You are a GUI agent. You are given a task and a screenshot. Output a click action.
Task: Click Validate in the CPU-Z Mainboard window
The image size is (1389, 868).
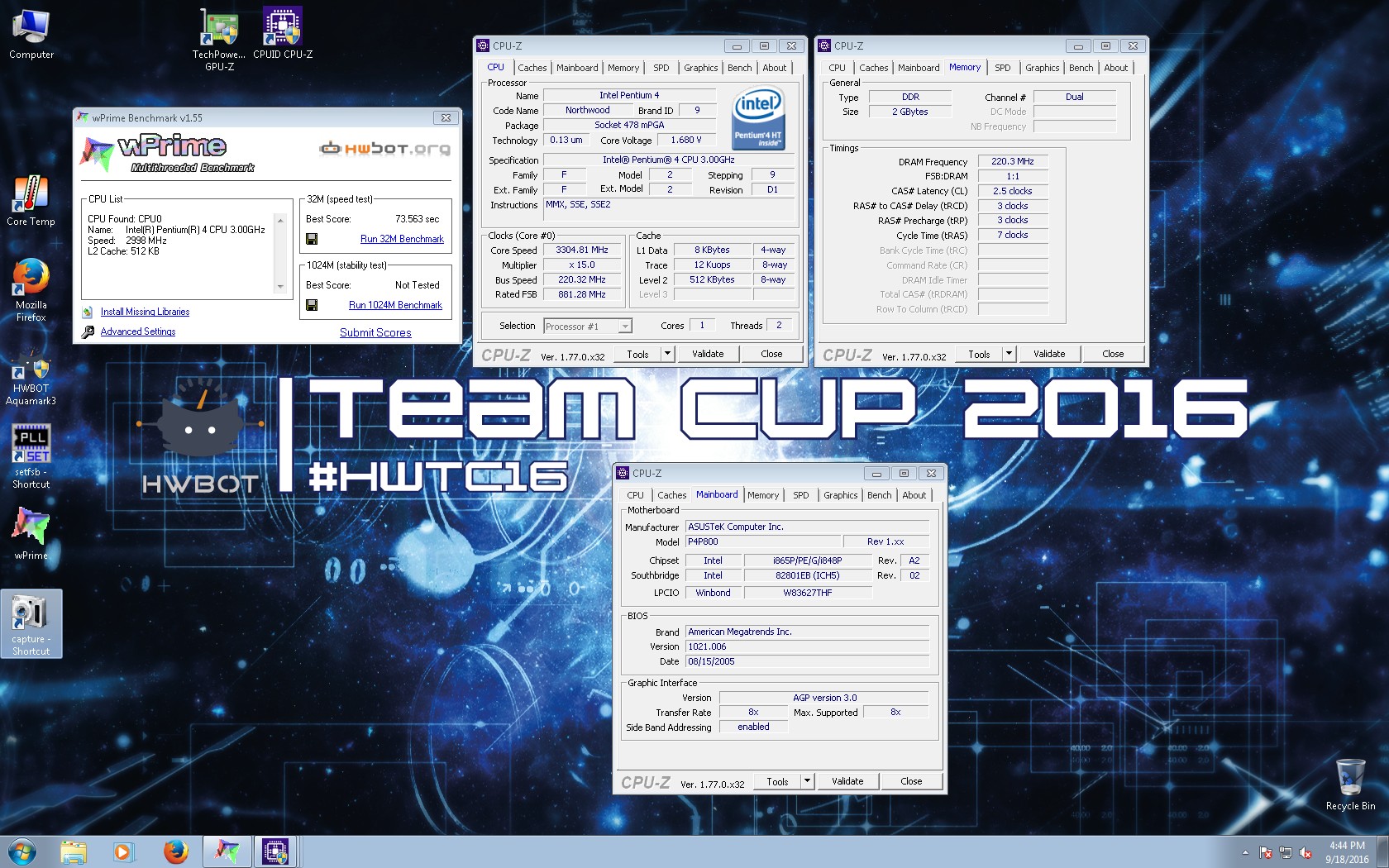click(x=847, y=781)
